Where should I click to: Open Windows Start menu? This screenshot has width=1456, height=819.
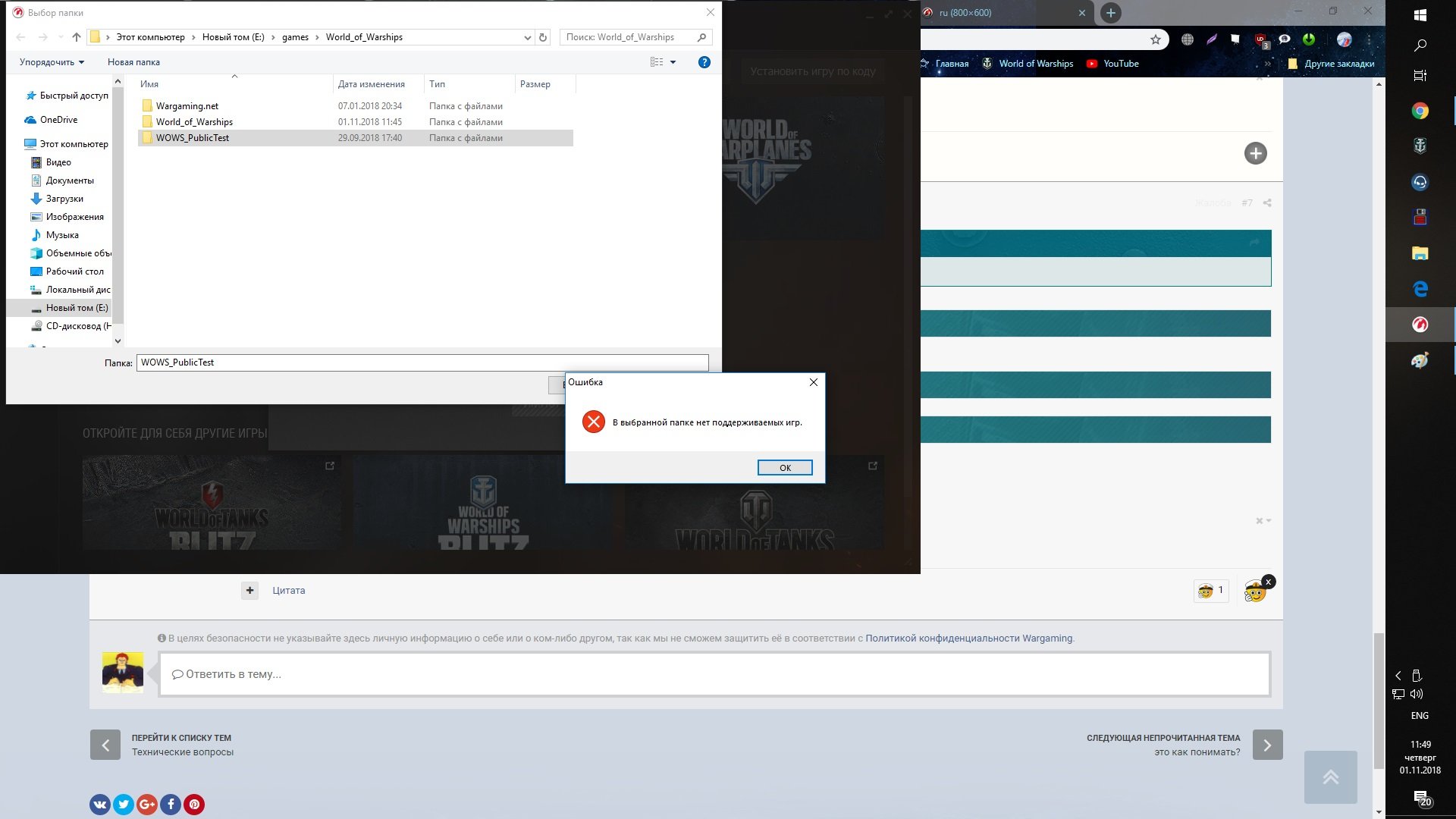coord(1420,15)
